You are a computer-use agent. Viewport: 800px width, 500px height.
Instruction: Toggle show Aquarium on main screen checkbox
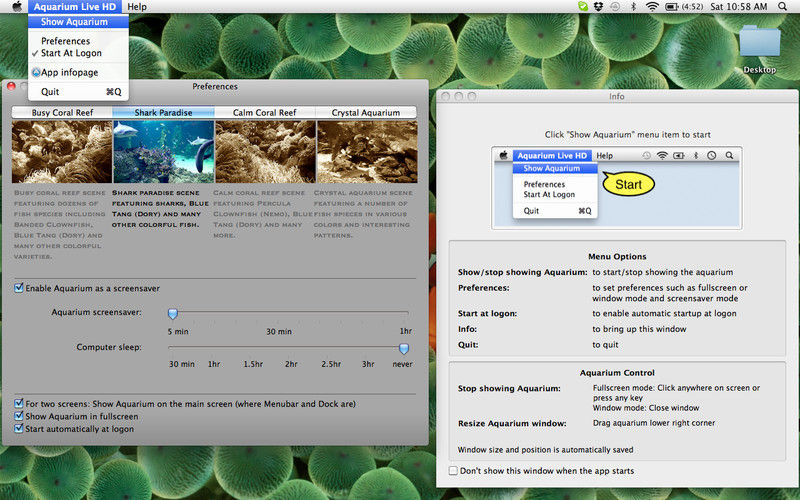tap(19, 404)
